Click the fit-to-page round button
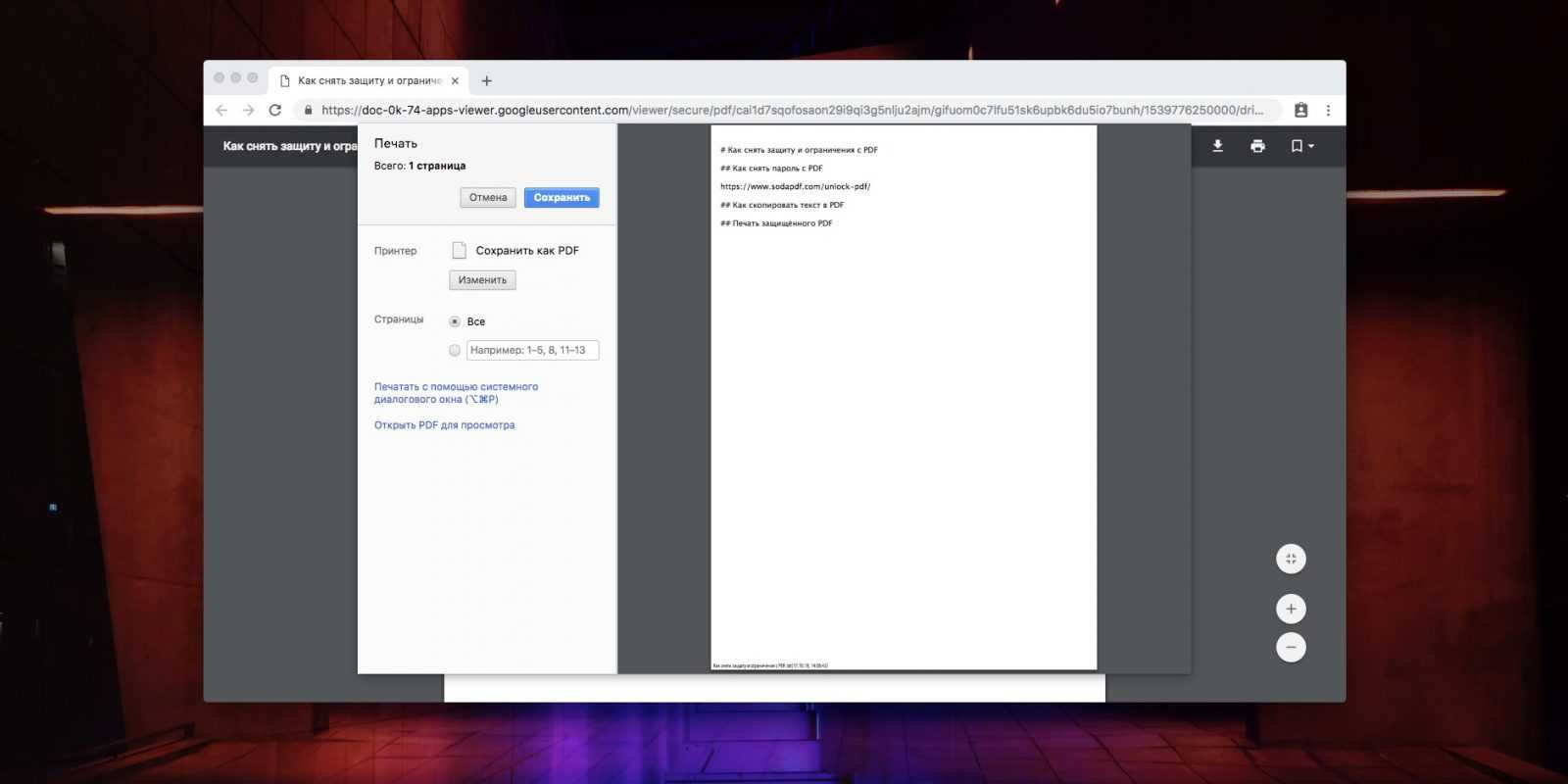 (1291, 559)
